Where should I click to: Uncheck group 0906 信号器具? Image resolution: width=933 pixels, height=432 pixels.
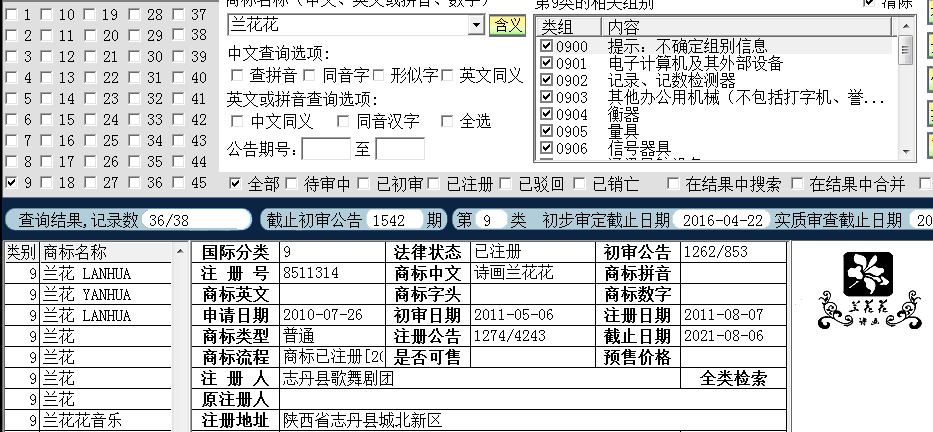click(546, 147)
